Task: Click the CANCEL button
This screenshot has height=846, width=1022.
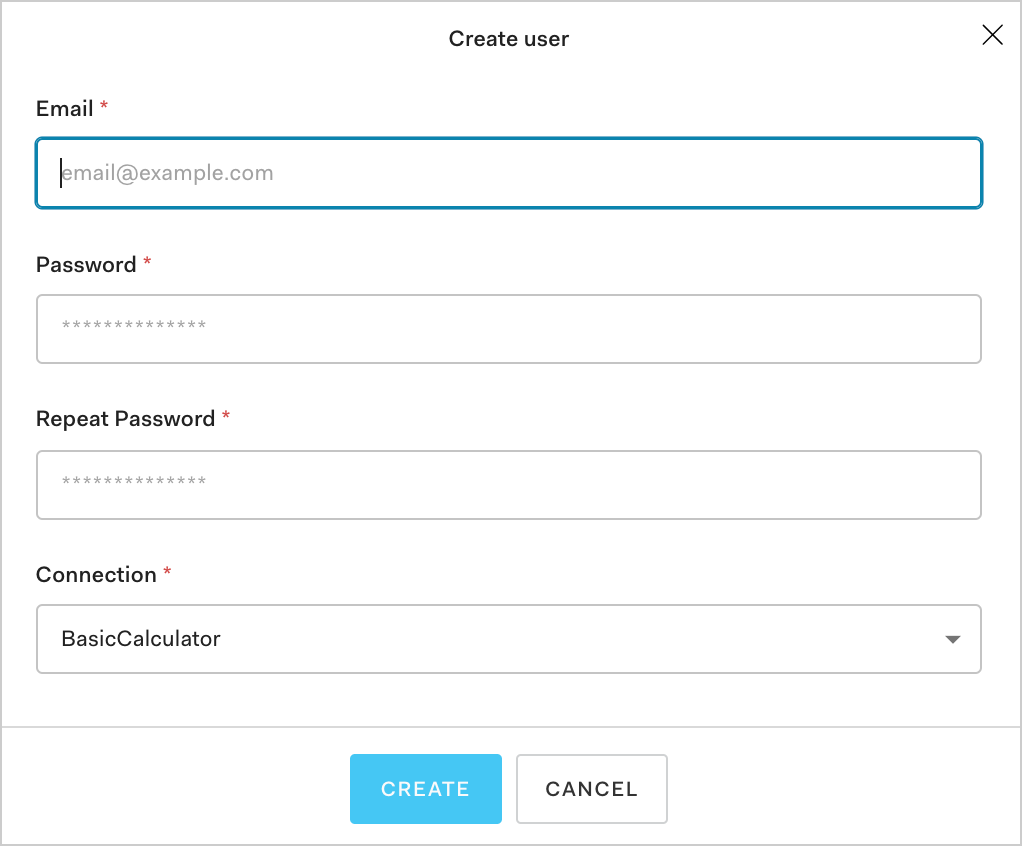Action: 591,789
